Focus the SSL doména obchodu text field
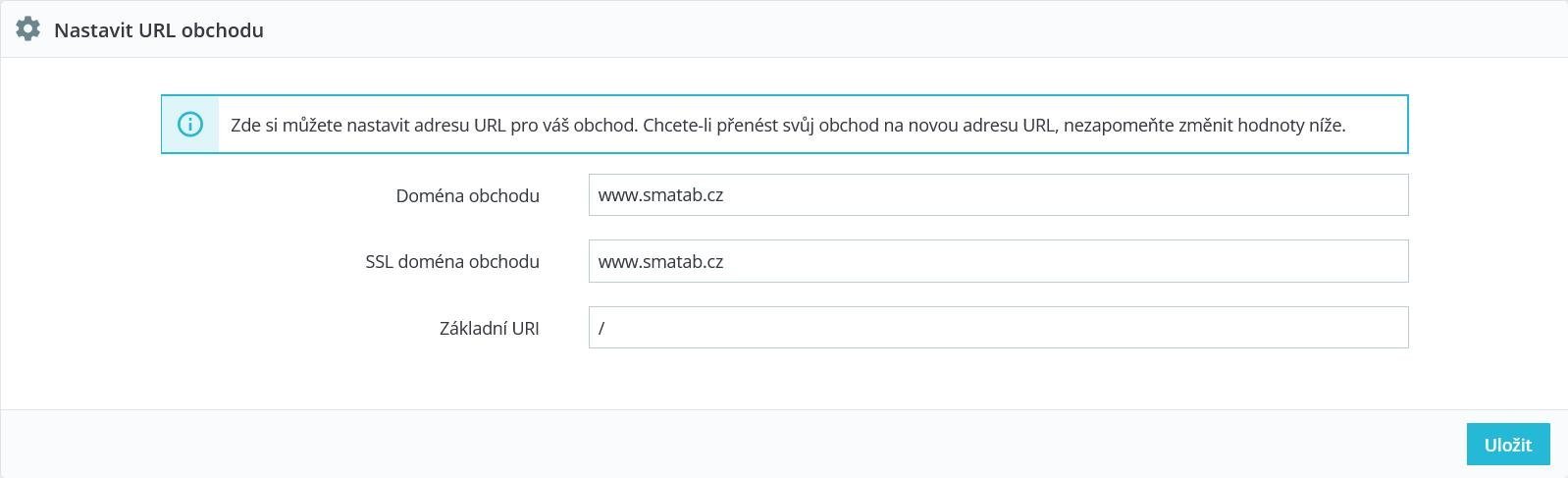 coord(997,262)
